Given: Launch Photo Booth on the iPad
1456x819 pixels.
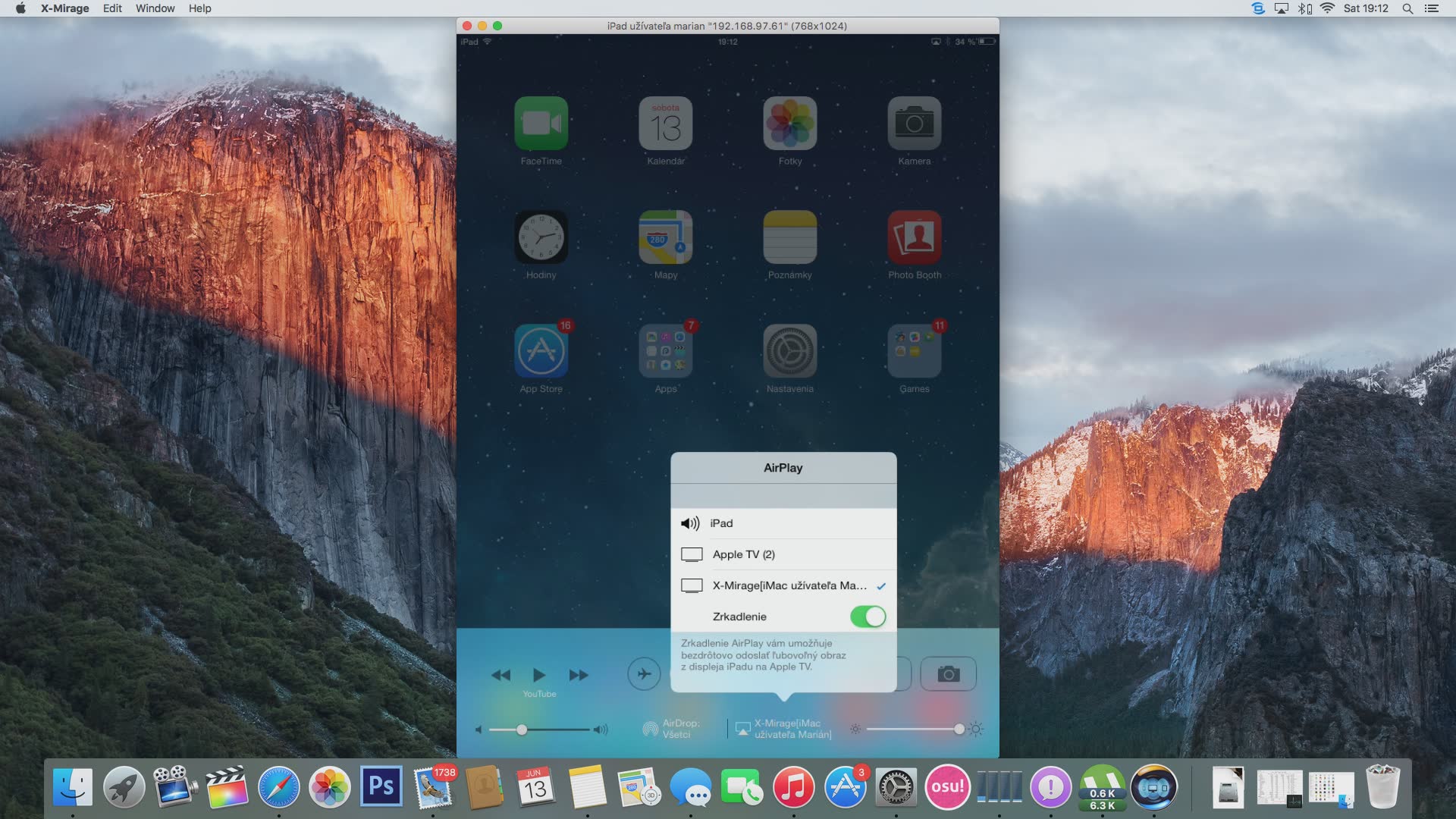Looking at the screenshot, I should click(914, 237).
